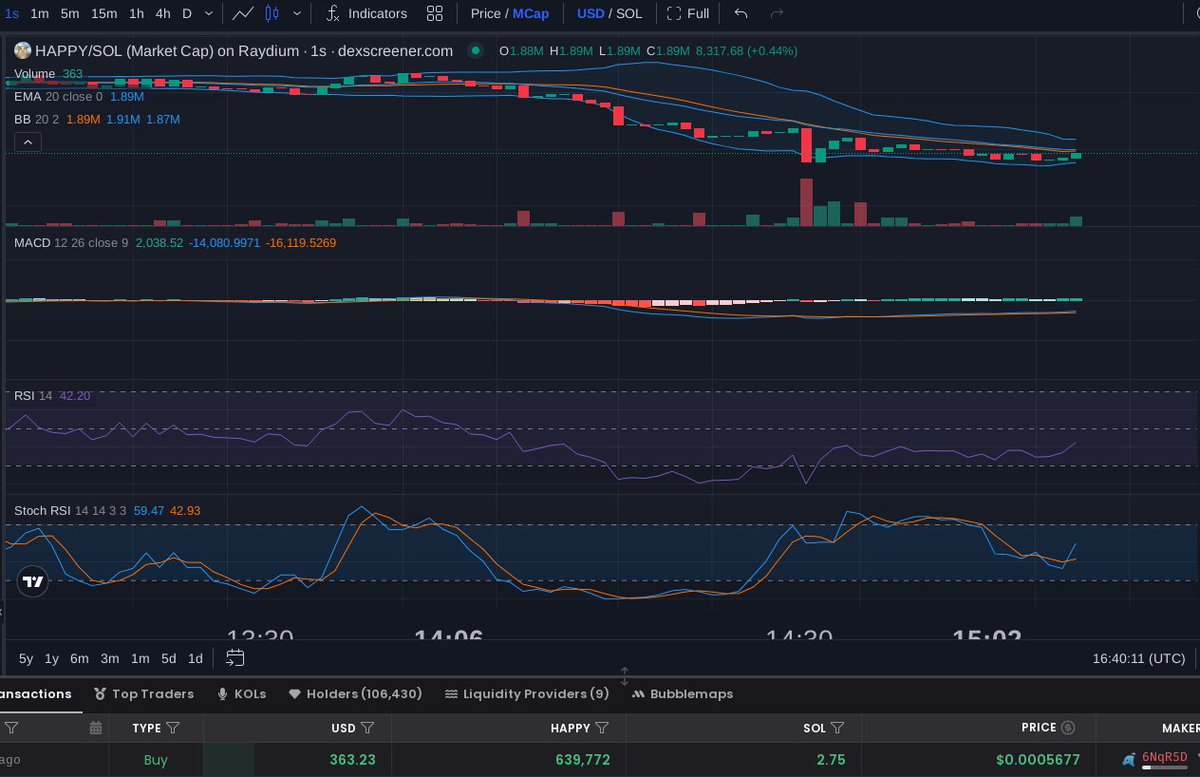
Task: Filter transactions by SOL column
Action: pyautogui.click(x=837, y=728)
